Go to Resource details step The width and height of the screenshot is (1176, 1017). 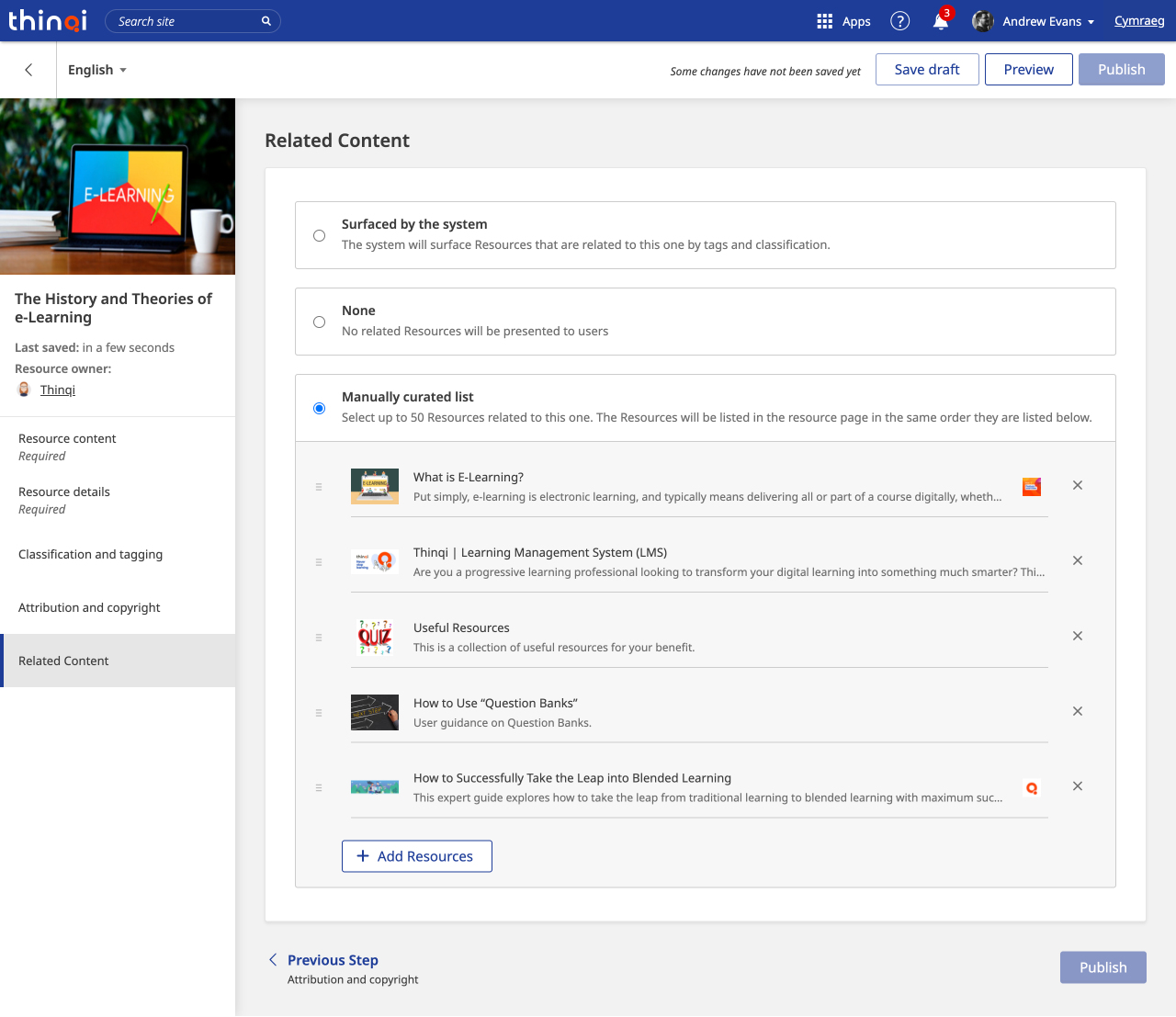(x=118, y=500)
